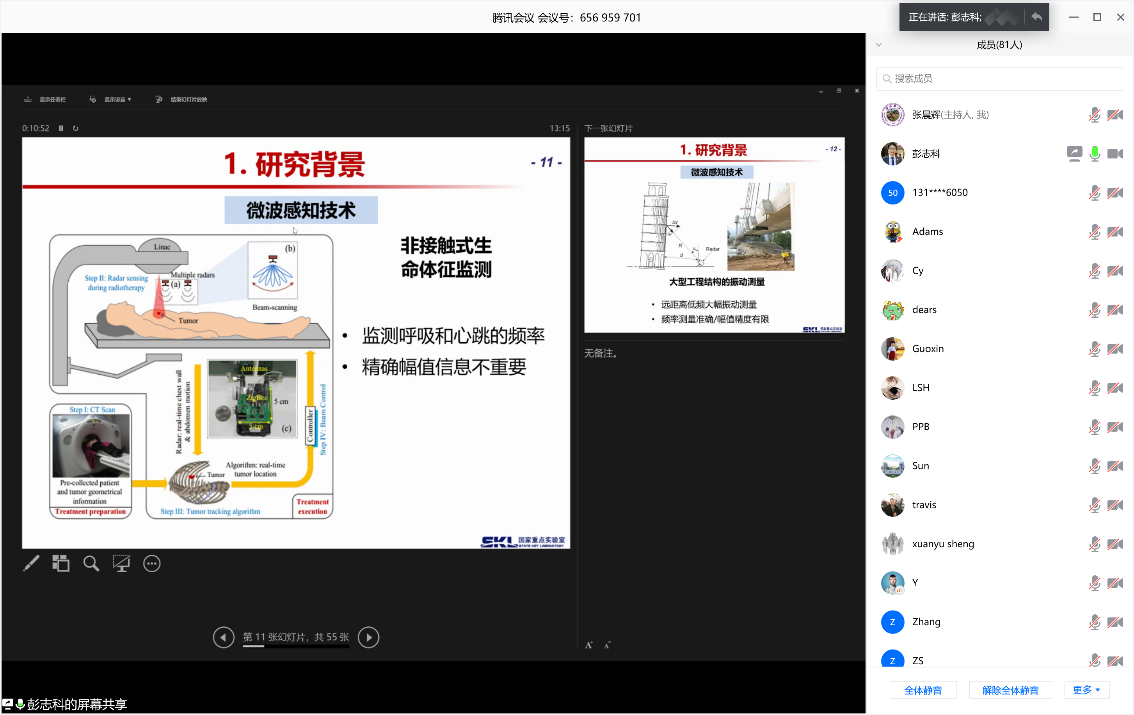This screenshot has width=1134, height=715.
Task: Black out the slideshow screen
Action: (121, 563)
